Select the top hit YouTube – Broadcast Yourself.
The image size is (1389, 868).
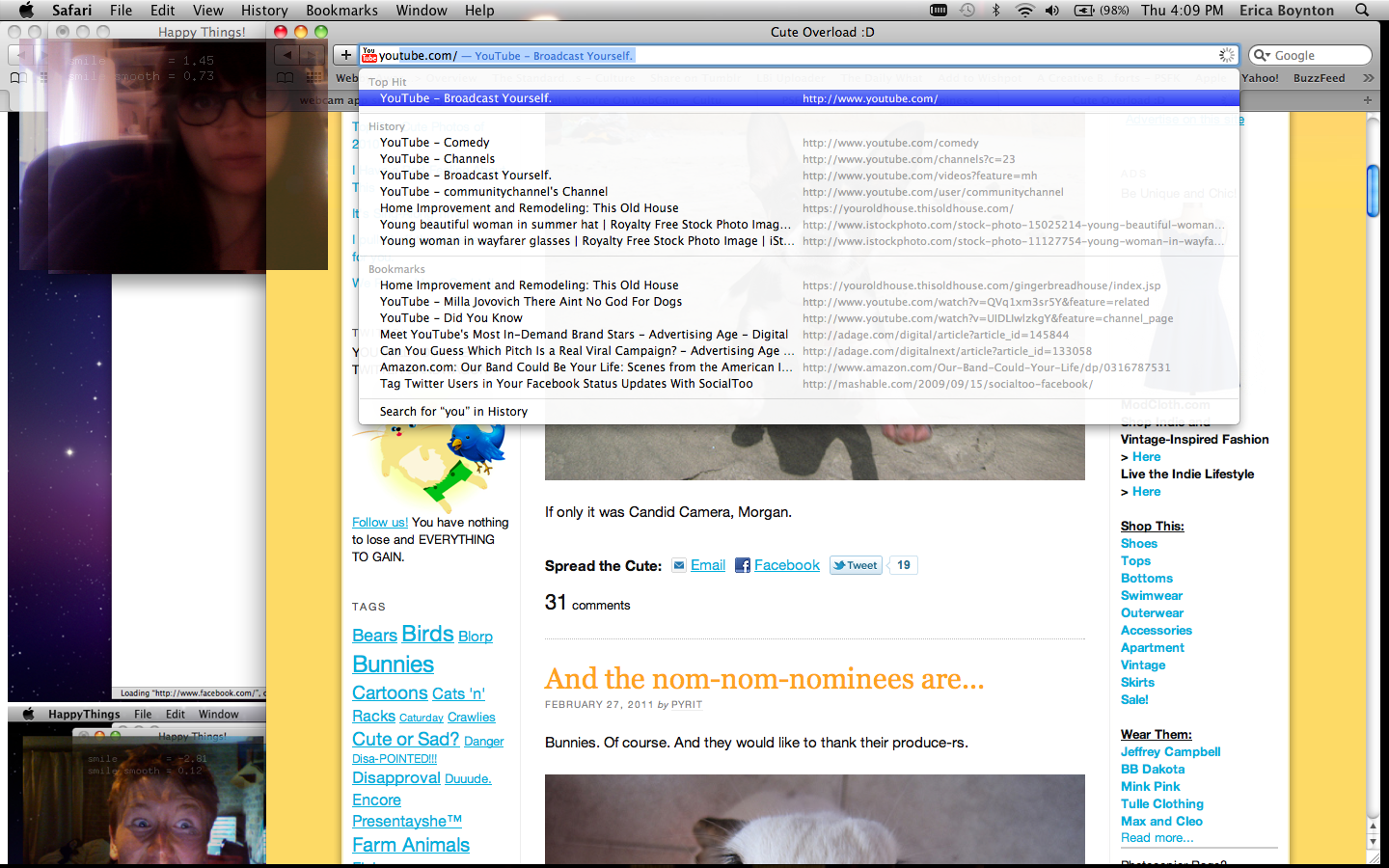click(x=799, y=98)
